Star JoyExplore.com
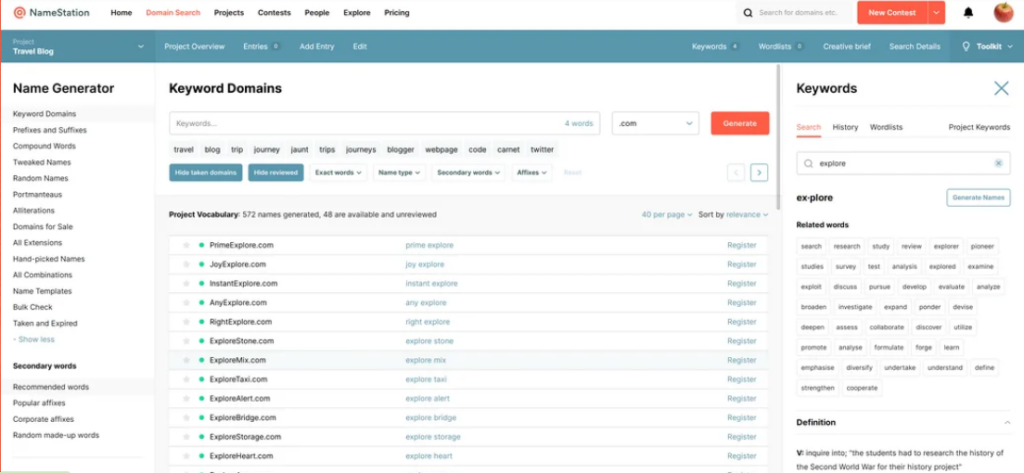1024x473 pixels. [x=186, y=265]
